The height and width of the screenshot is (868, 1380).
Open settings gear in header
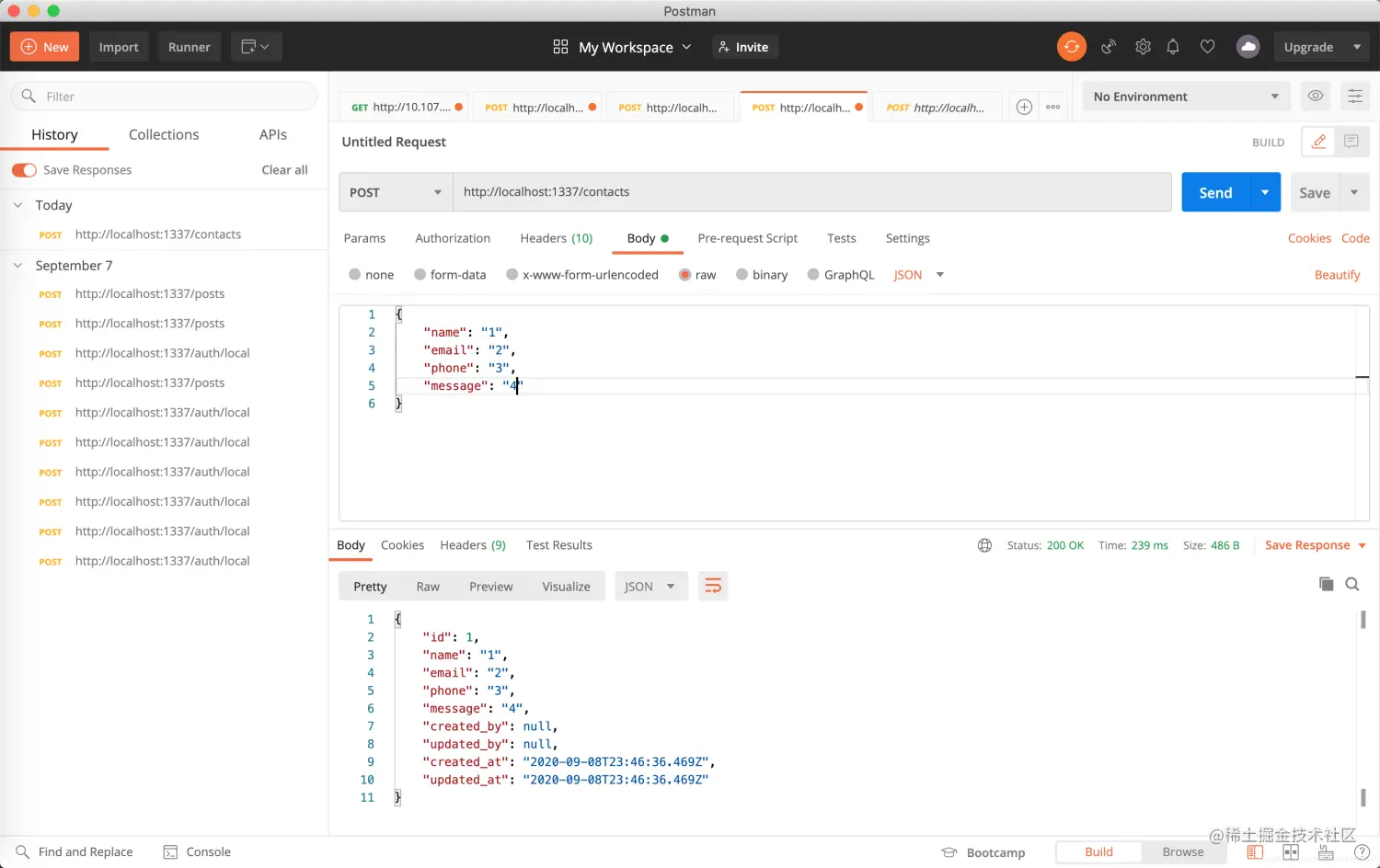point(1143,47)
